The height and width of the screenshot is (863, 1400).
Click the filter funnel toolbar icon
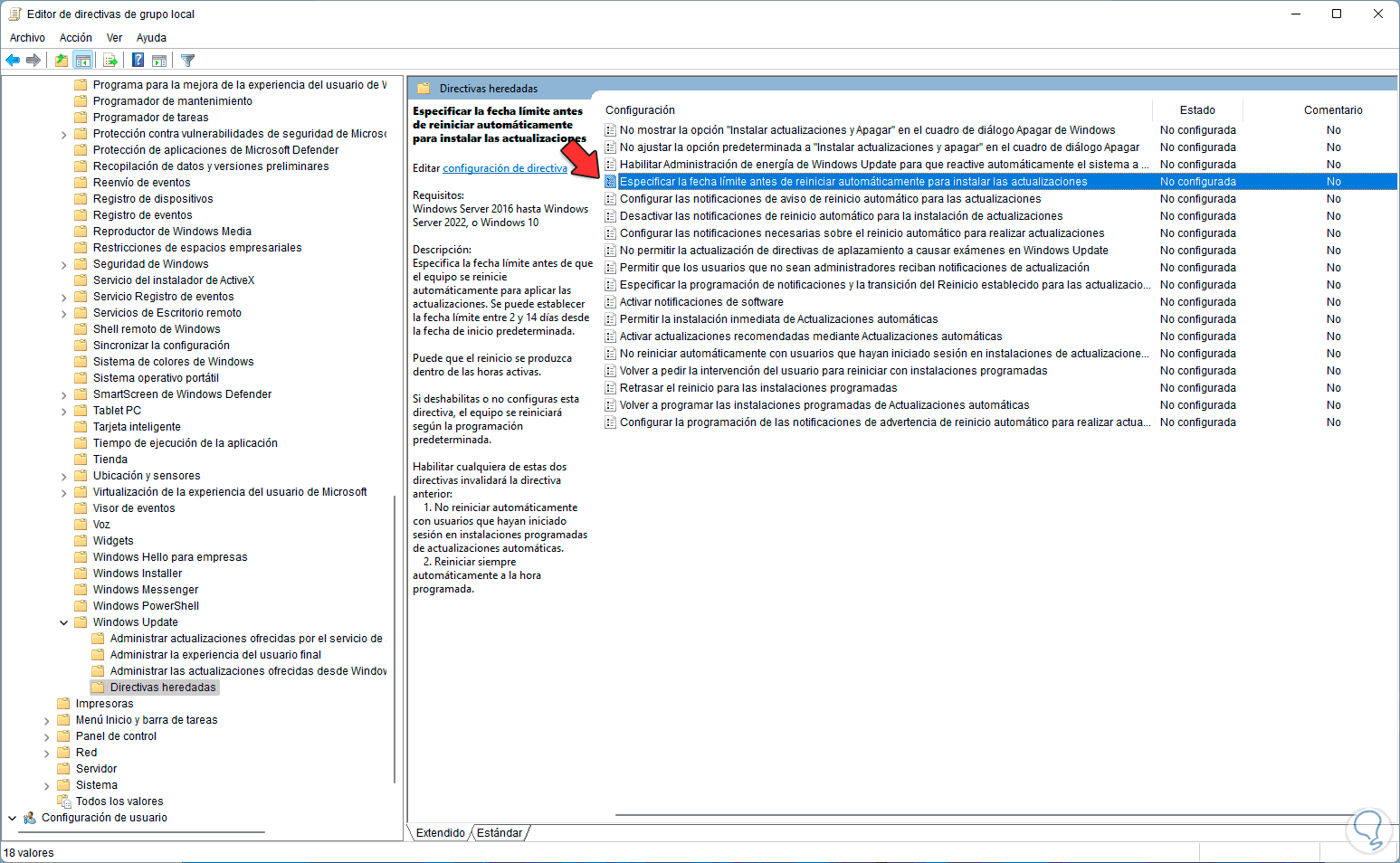pos(187,61)
